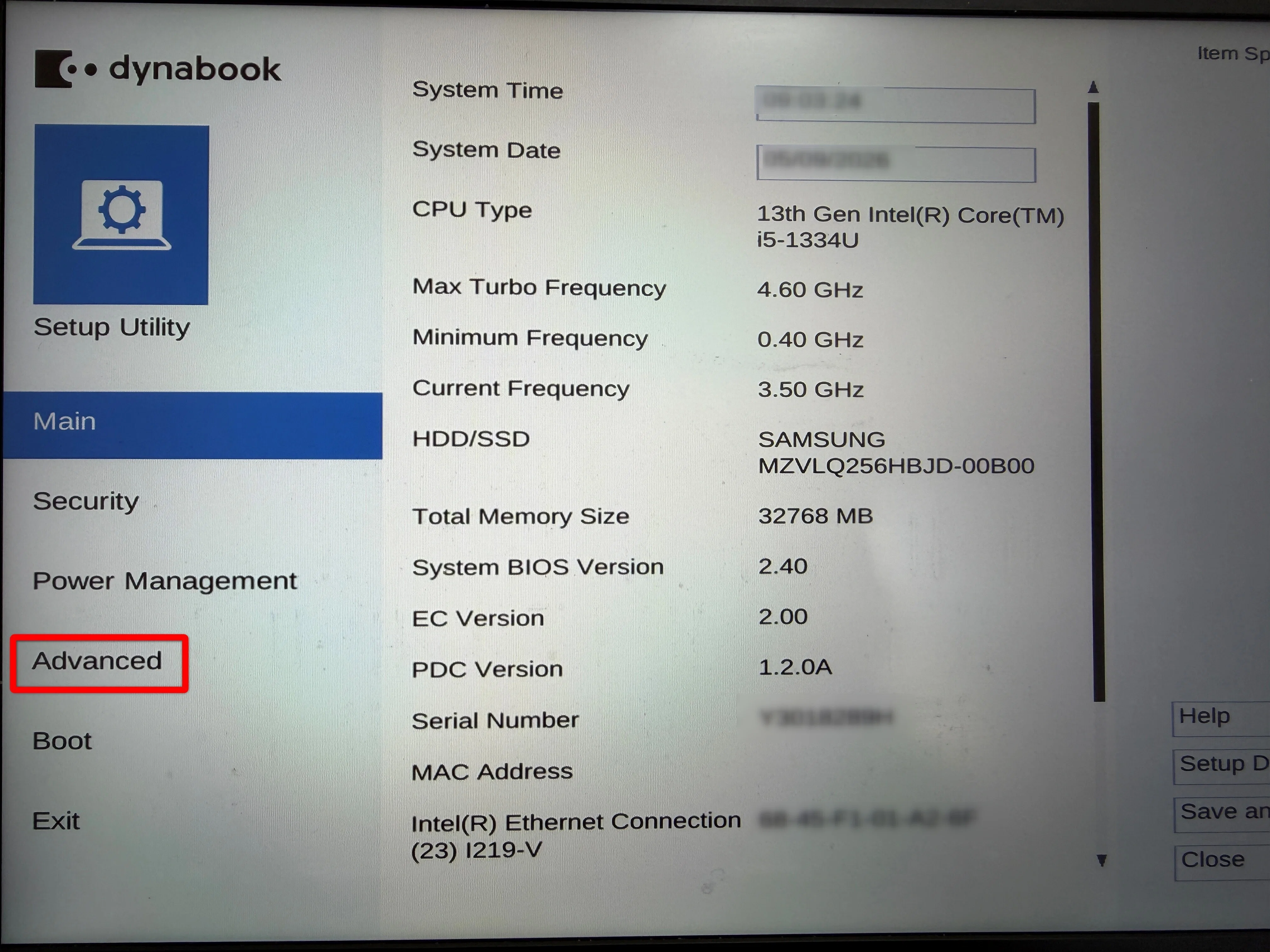The width and height of the screenshot is (1270, 952).
Task: Click the Setup Defaults button
Action: pos(1222,767)
